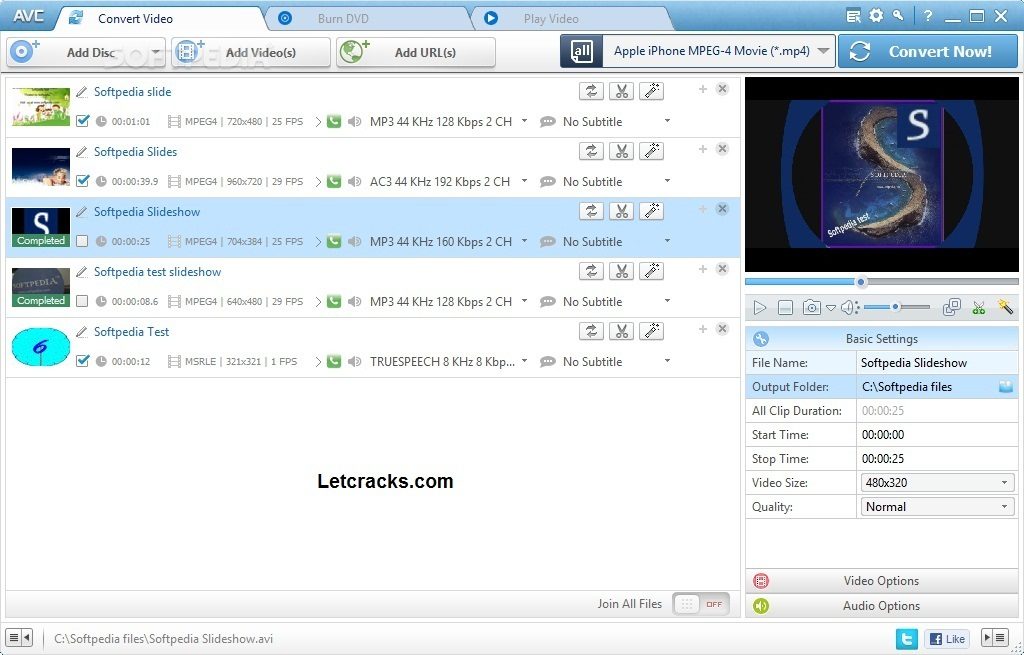The height and width of the screenshot is (655, 1024).
Task: Open the Quality Normal dropdown
Action: coord(937,507)
